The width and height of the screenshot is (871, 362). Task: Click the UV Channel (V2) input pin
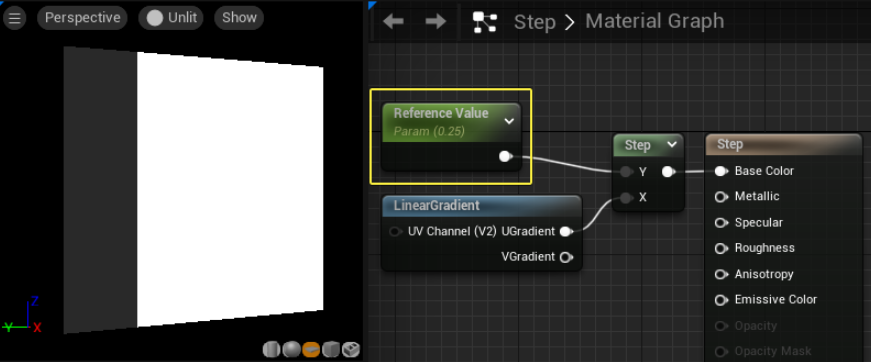pyautogui.click(x=395, y=232)
